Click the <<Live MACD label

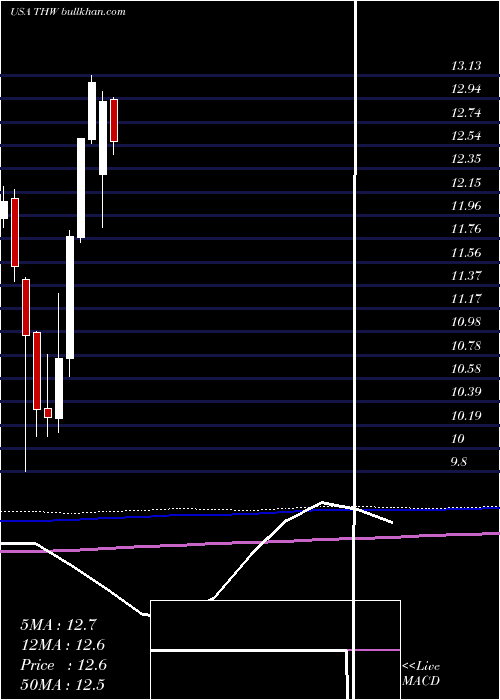click(x=421, y=673)
